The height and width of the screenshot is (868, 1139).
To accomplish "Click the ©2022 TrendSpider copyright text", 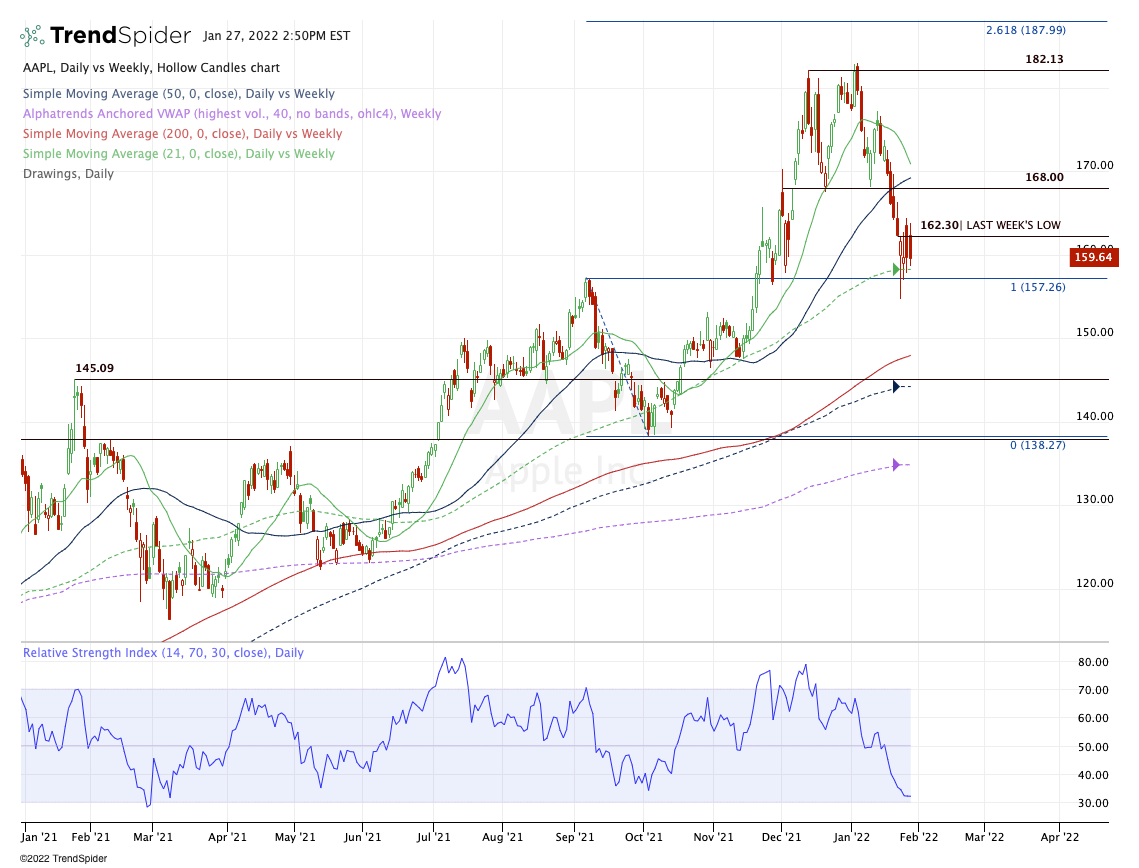I will [x=63, y=859].
